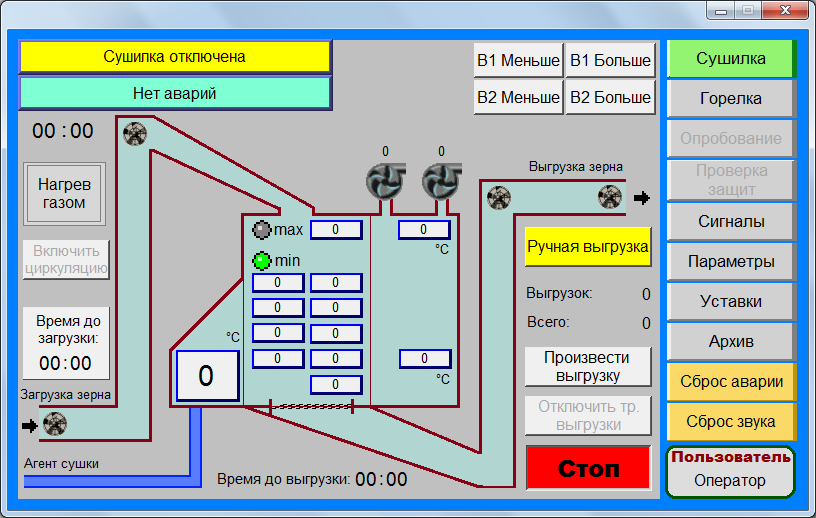Click the green min level indicator

tap(262, 261)
